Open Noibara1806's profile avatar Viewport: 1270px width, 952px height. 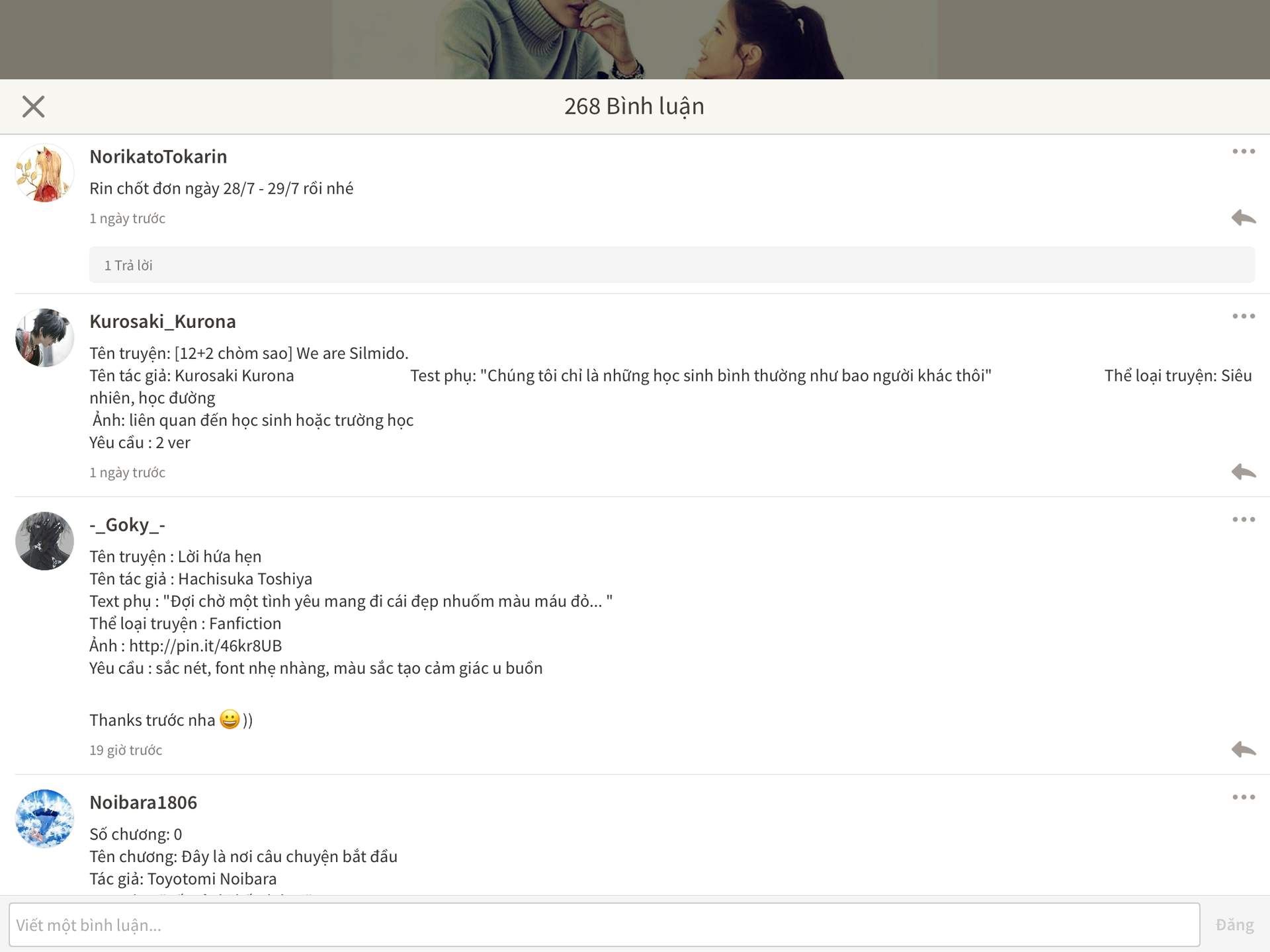pos(44,818)
